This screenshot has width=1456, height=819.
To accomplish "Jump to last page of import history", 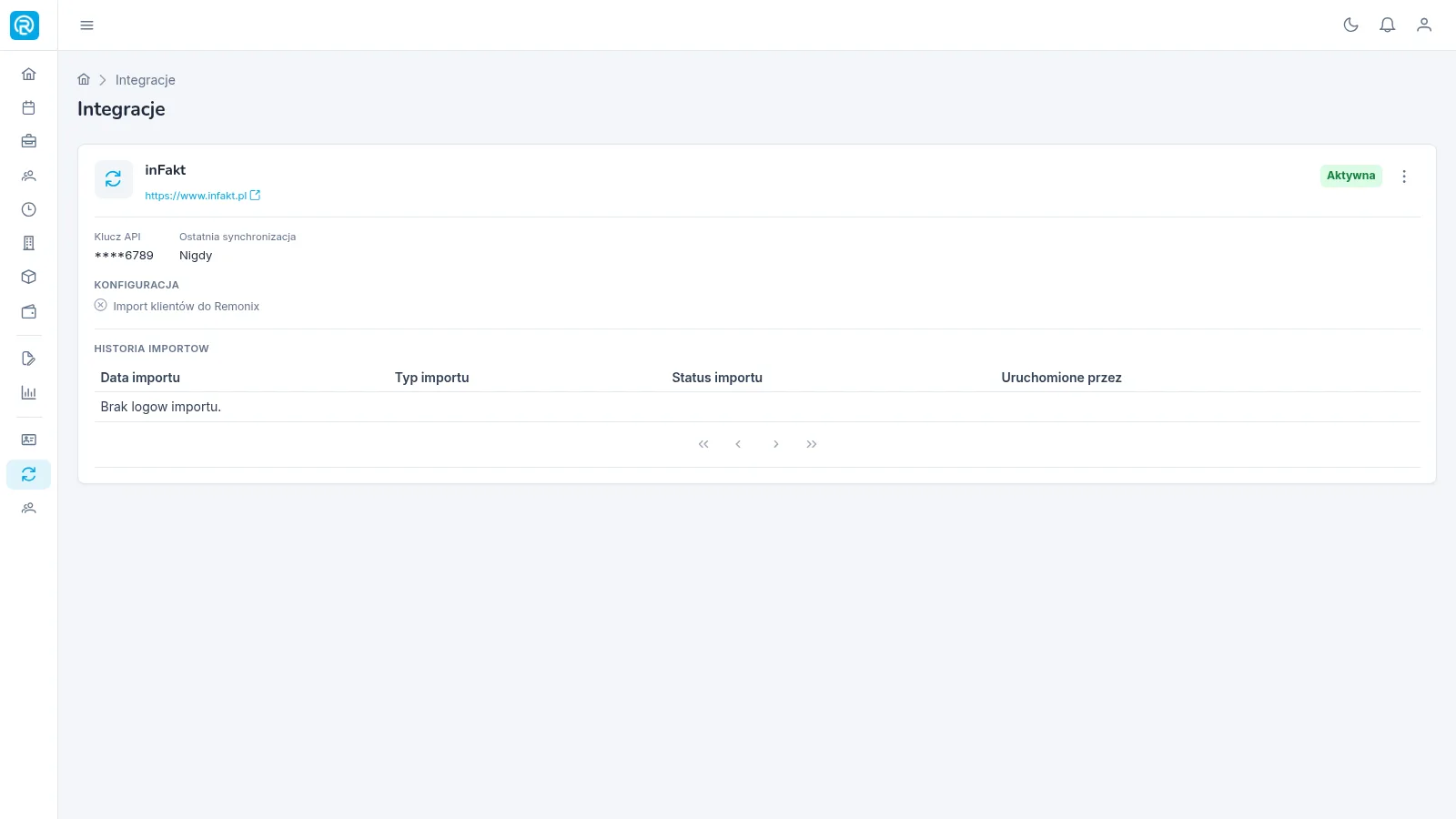I will pyautogui.click(x=812, y=444).
